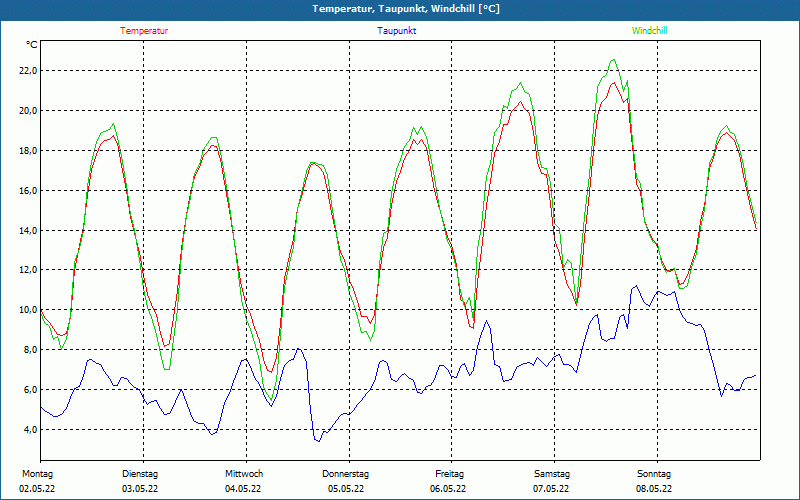800x500 pixels.
Task: Click the 14,0 axis value
Action: pyautogui.click(x=28, y=230)
